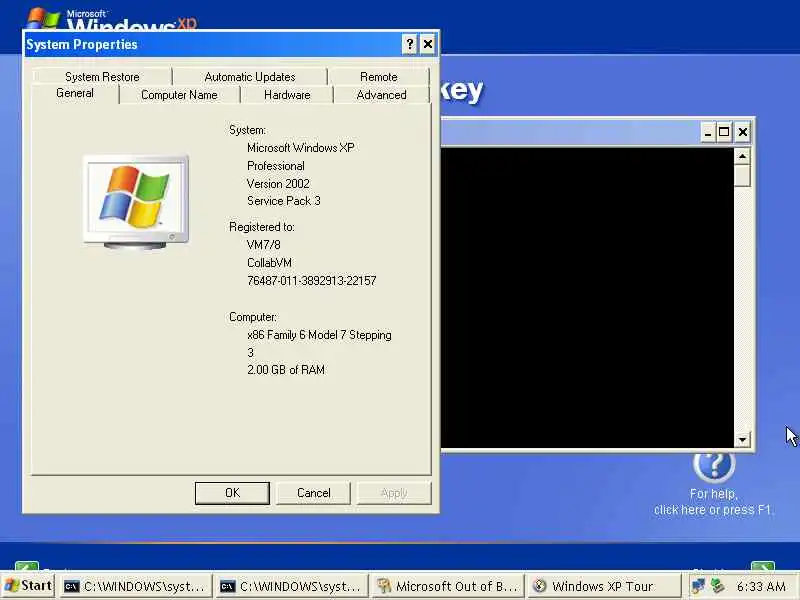The height and width of the screenshot is (600, 800).
Task: Close the System Properties dialog
Action: 428,44
